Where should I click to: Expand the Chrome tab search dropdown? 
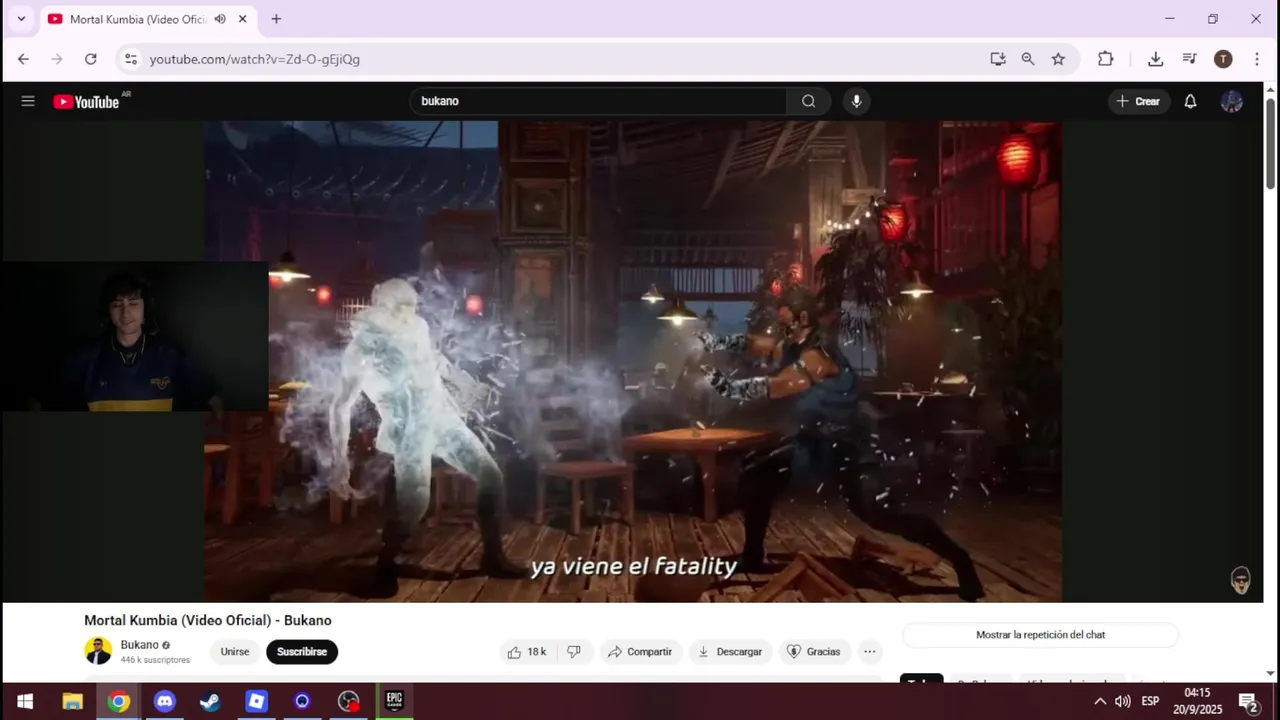click(21, 19)
